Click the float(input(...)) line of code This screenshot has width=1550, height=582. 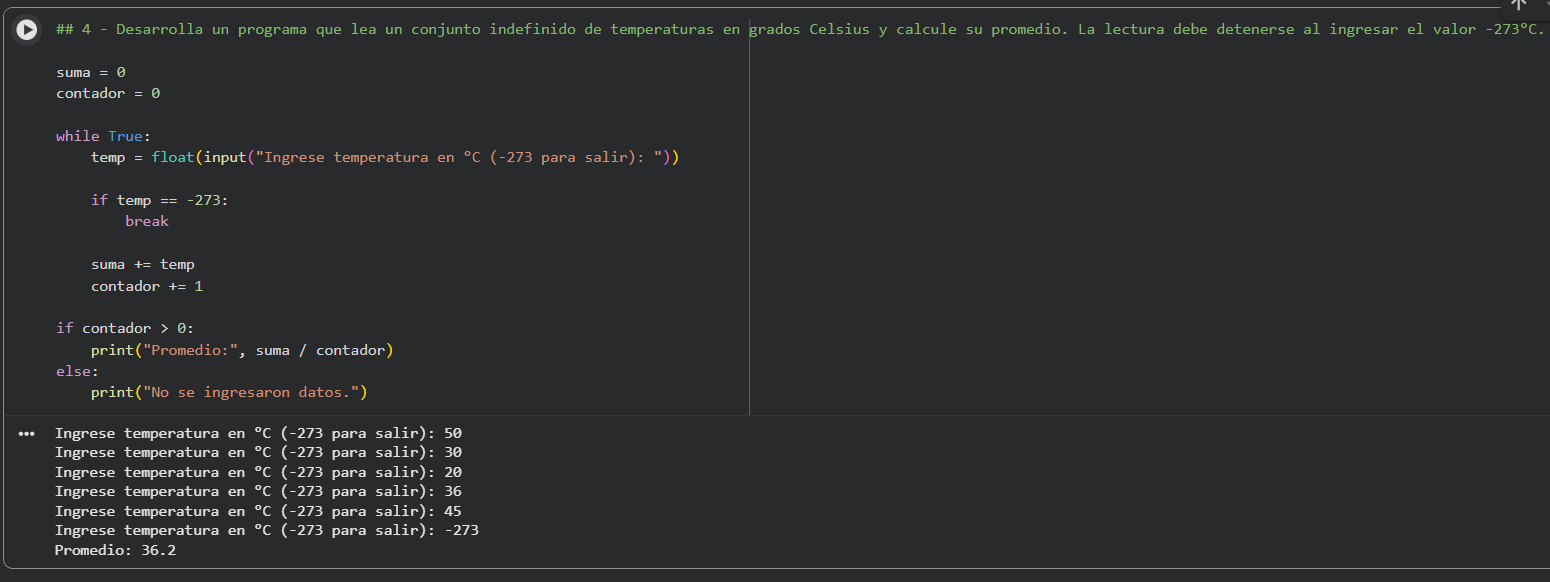pos(385,157)
